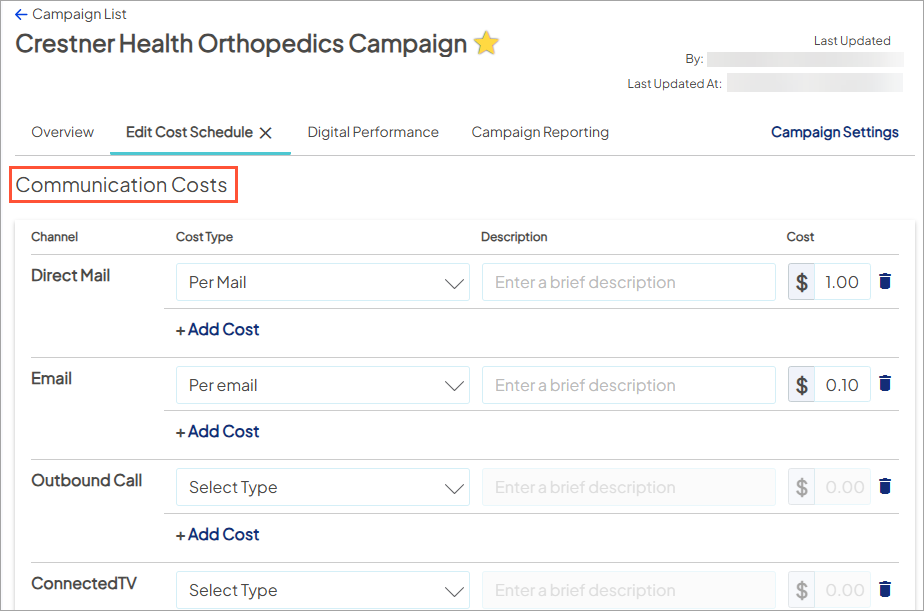Image resolution: width=924 pixels, height=611 pixels.
Task: Add Cost under Email channel
Action: pos(218,432)
